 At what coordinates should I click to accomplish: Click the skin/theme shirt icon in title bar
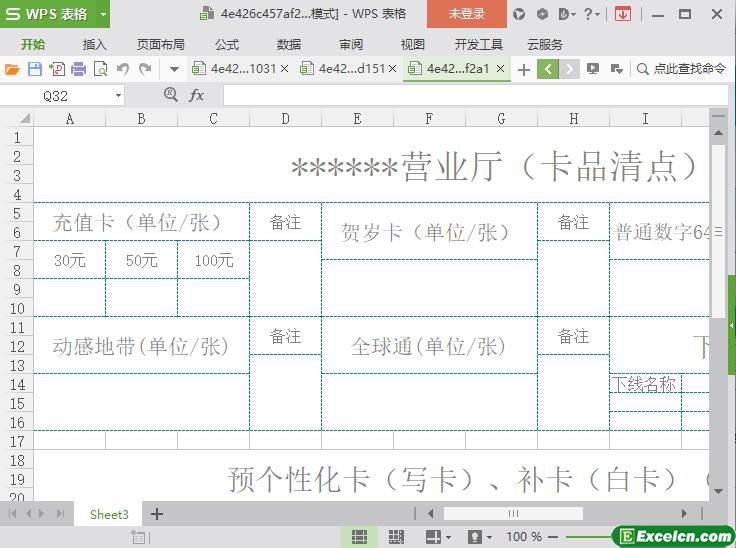point(519,15)
